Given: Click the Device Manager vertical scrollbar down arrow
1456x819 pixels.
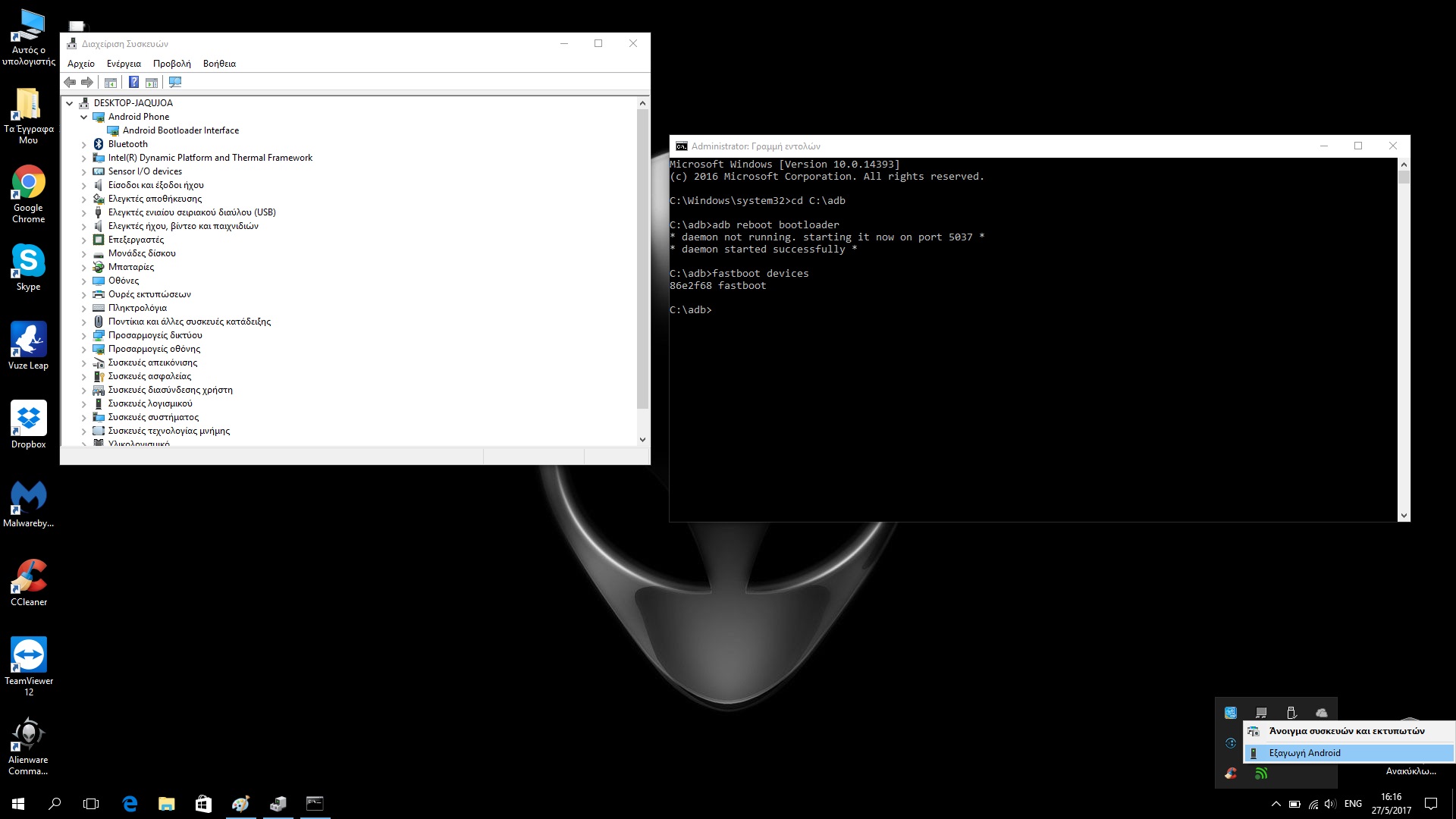Looking at the screenshot, I should pos(642,439).
